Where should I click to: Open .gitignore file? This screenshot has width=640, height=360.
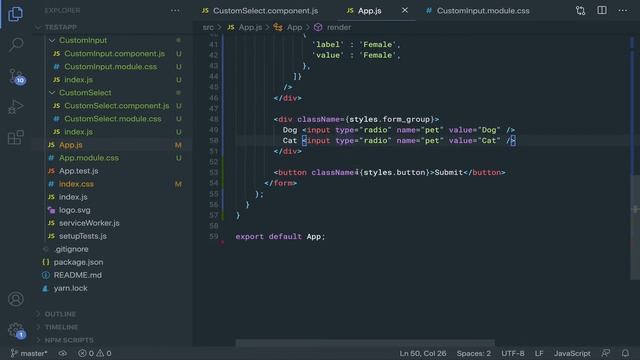(71, 249)
